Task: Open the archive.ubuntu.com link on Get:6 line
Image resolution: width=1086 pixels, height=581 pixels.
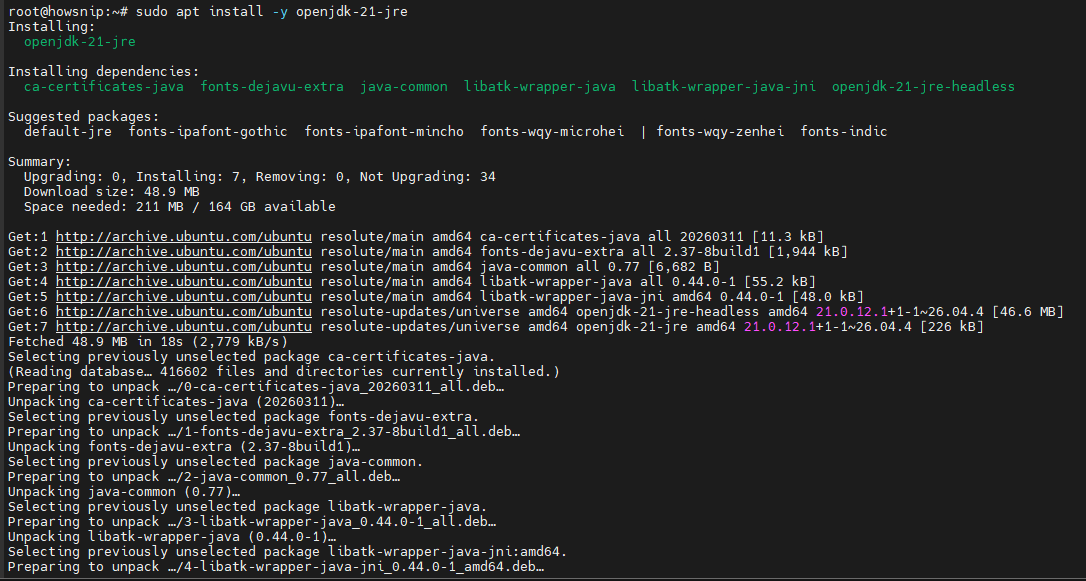Action: click(184, 312)
